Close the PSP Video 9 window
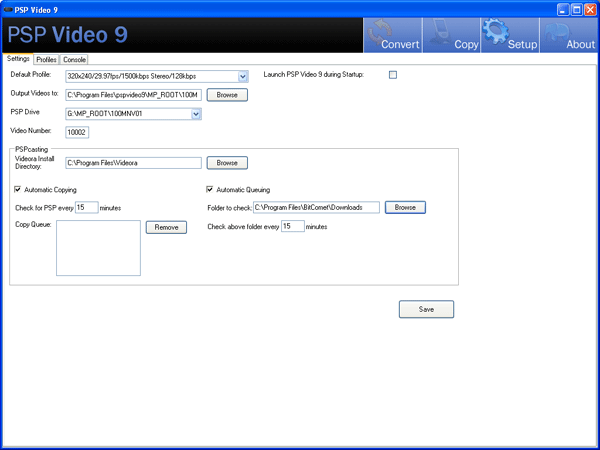 [x=590, y=10]
